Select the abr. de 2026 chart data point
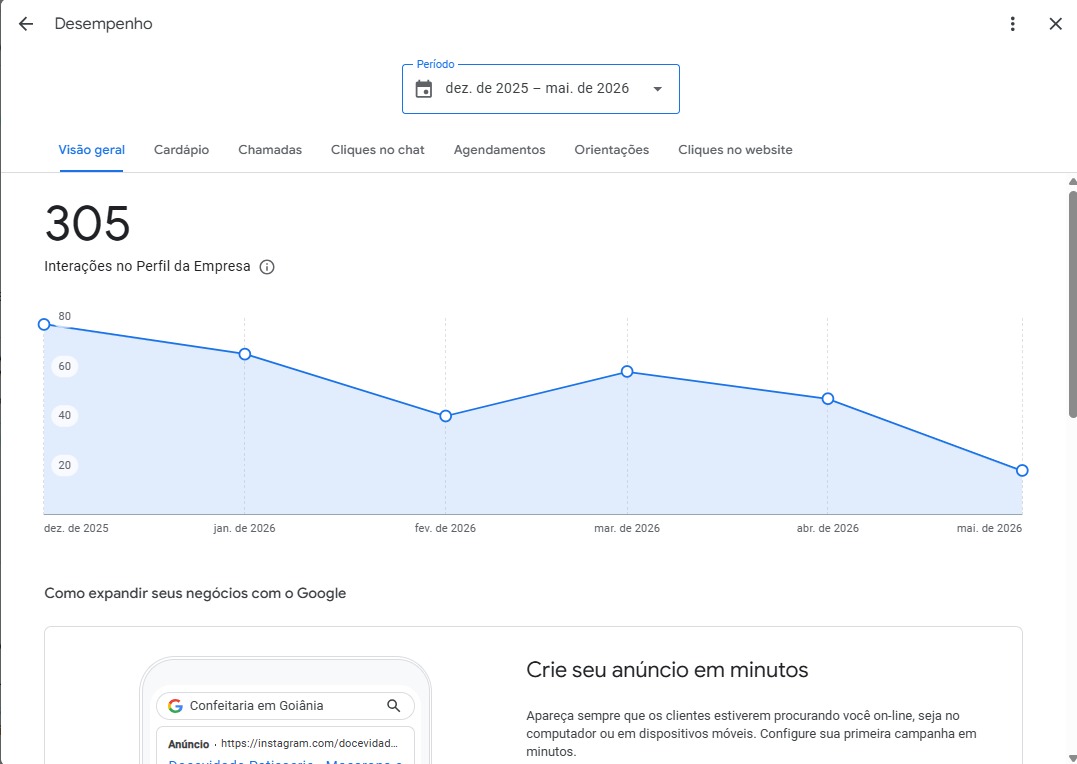Image resolution: width=1077 pixels, height=764 pixels. click(828, 399)
